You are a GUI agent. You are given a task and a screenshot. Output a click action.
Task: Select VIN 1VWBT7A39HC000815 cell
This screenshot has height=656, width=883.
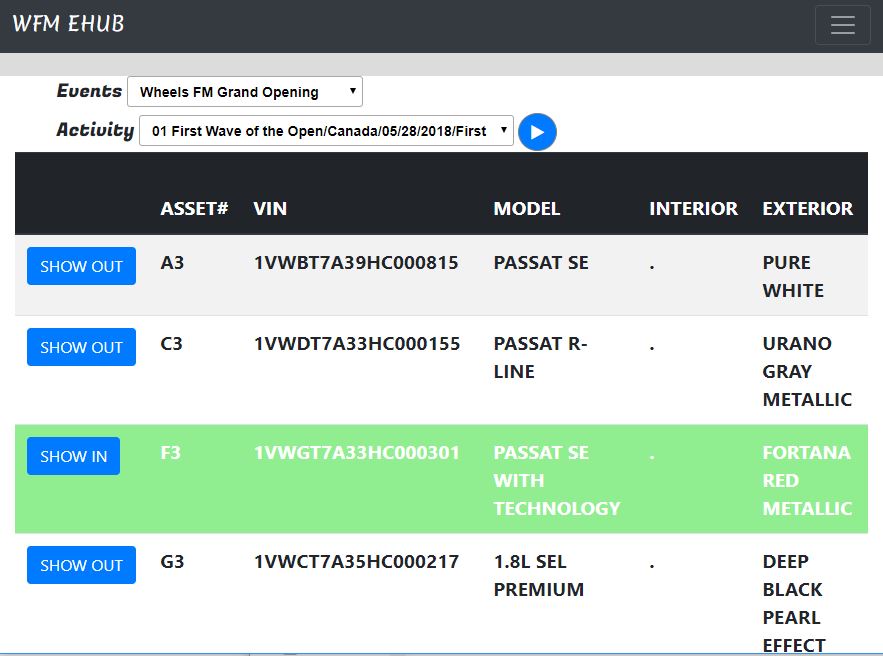tap(356, 262)
